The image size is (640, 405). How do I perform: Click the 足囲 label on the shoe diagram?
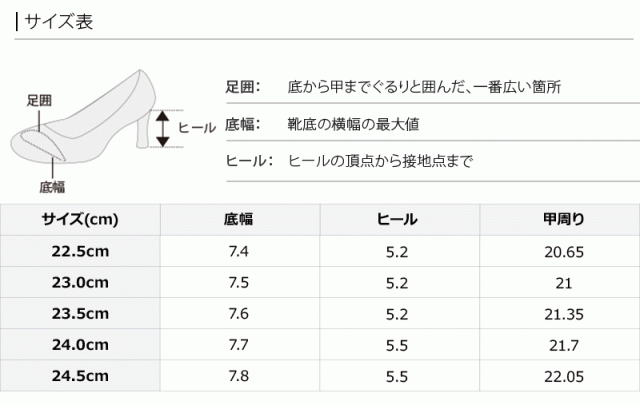tap(40, 100)
